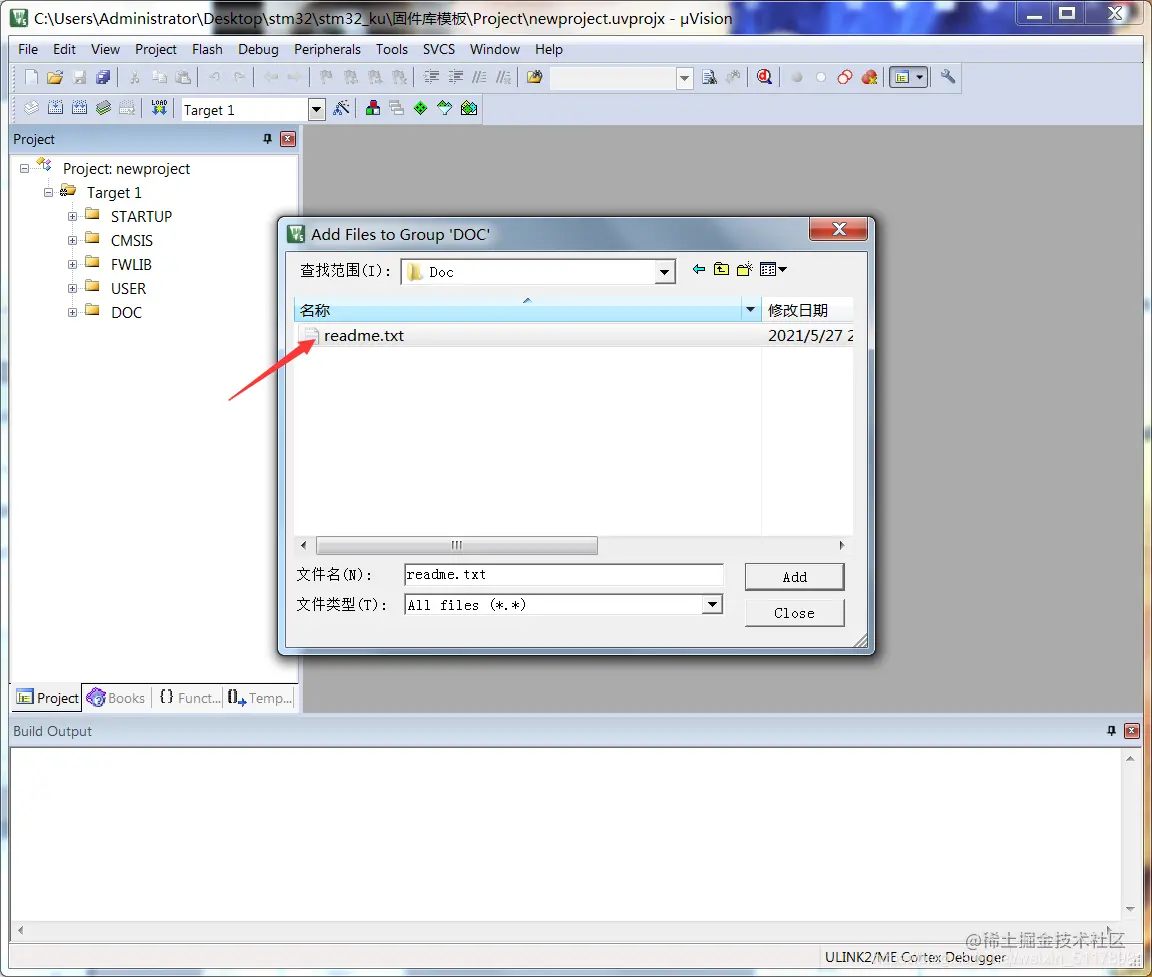Open the find text combo box dropdown
This screenshot has width=1152, height=977.
(685, 78)
